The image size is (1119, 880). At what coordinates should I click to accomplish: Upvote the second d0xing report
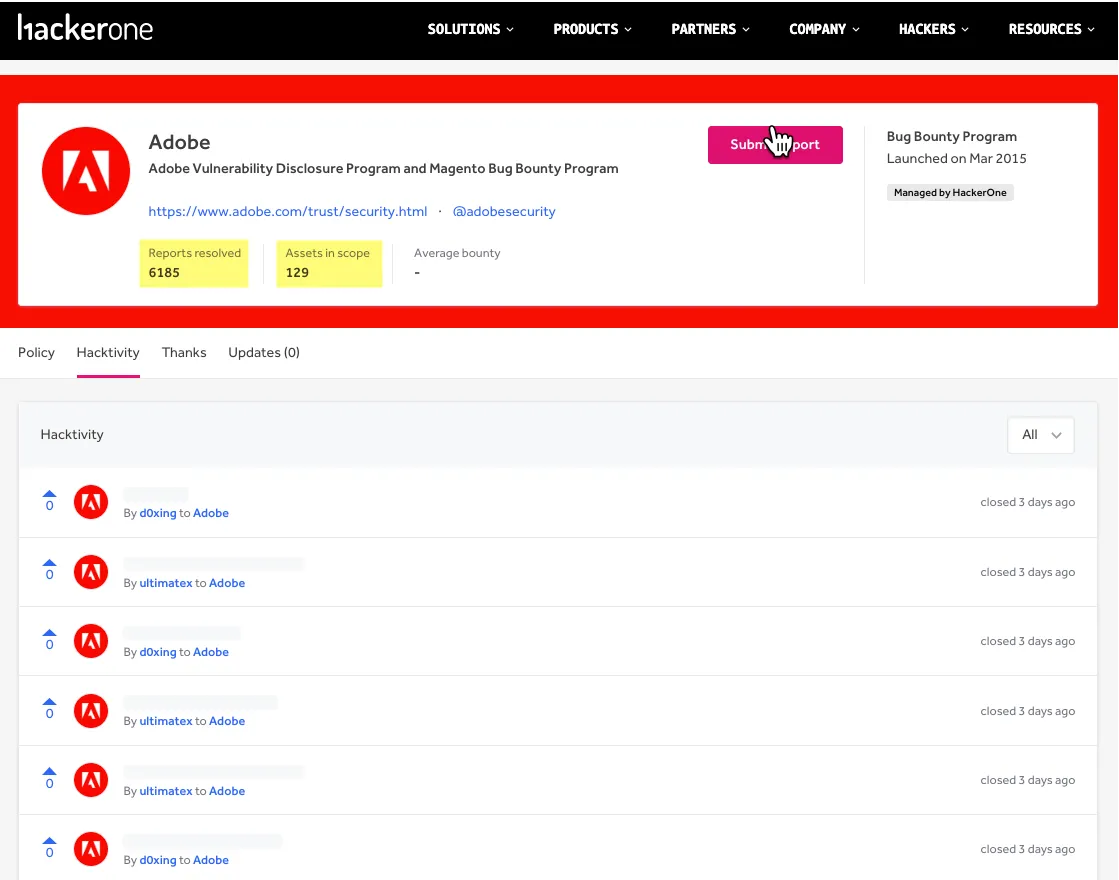pos(49,633)
